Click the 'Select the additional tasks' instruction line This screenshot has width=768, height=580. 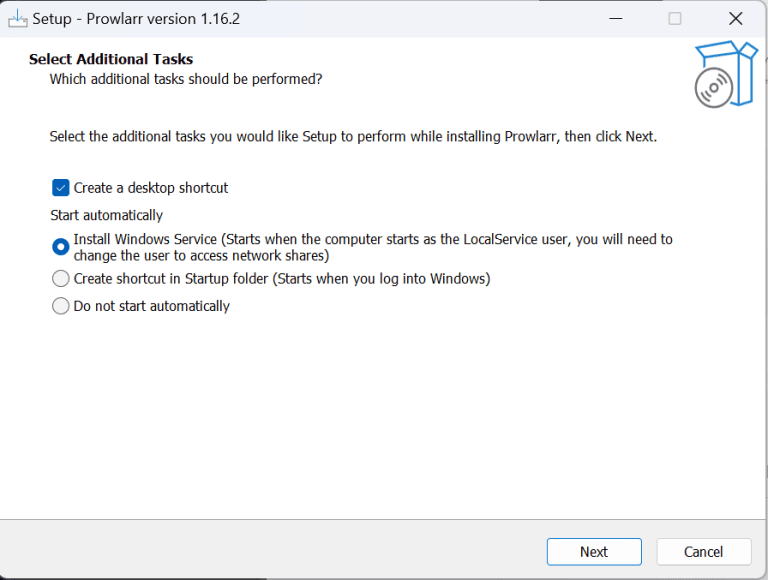(x=353, y=136)
